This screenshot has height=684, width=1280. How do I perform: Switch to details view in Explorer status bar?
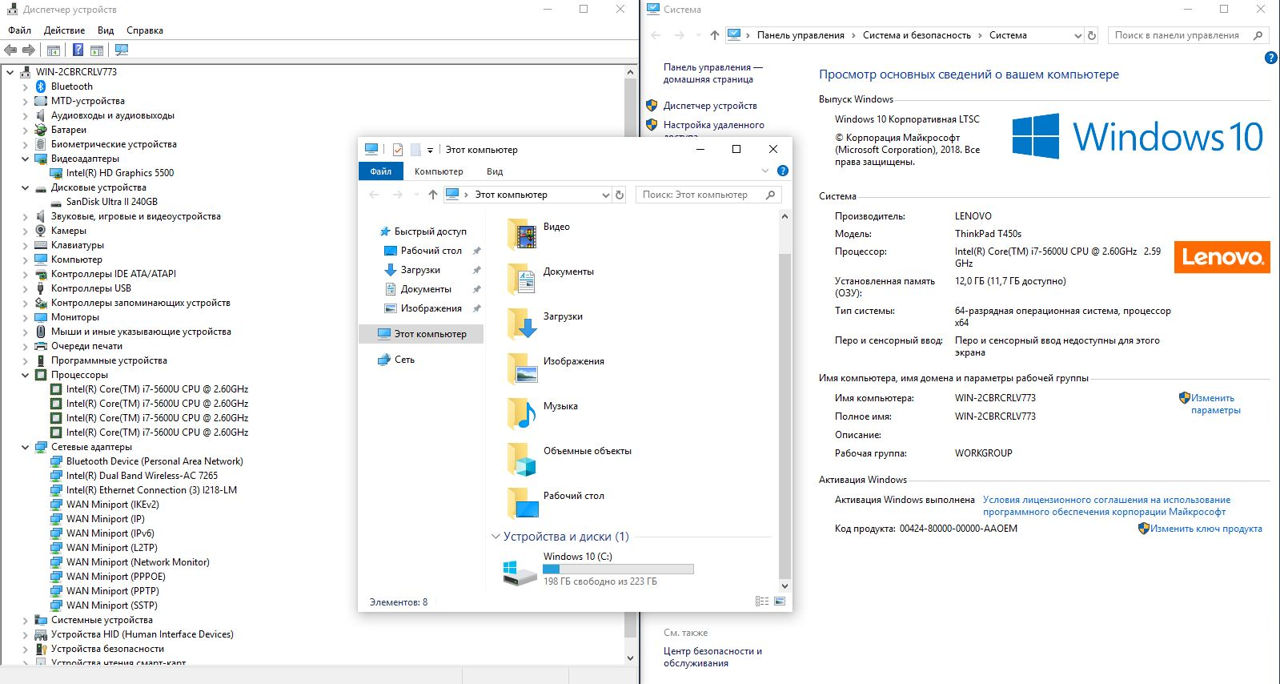tap(763, 602)
